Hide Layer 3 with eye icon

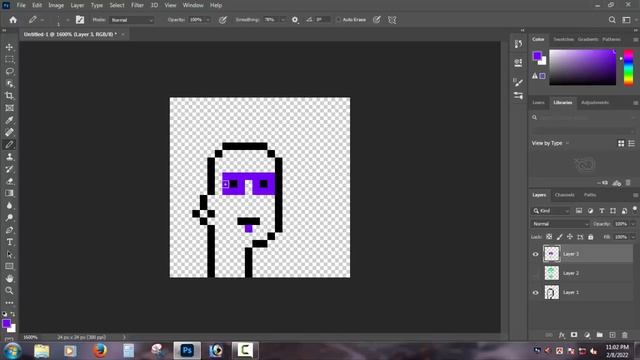pos(536,254)
